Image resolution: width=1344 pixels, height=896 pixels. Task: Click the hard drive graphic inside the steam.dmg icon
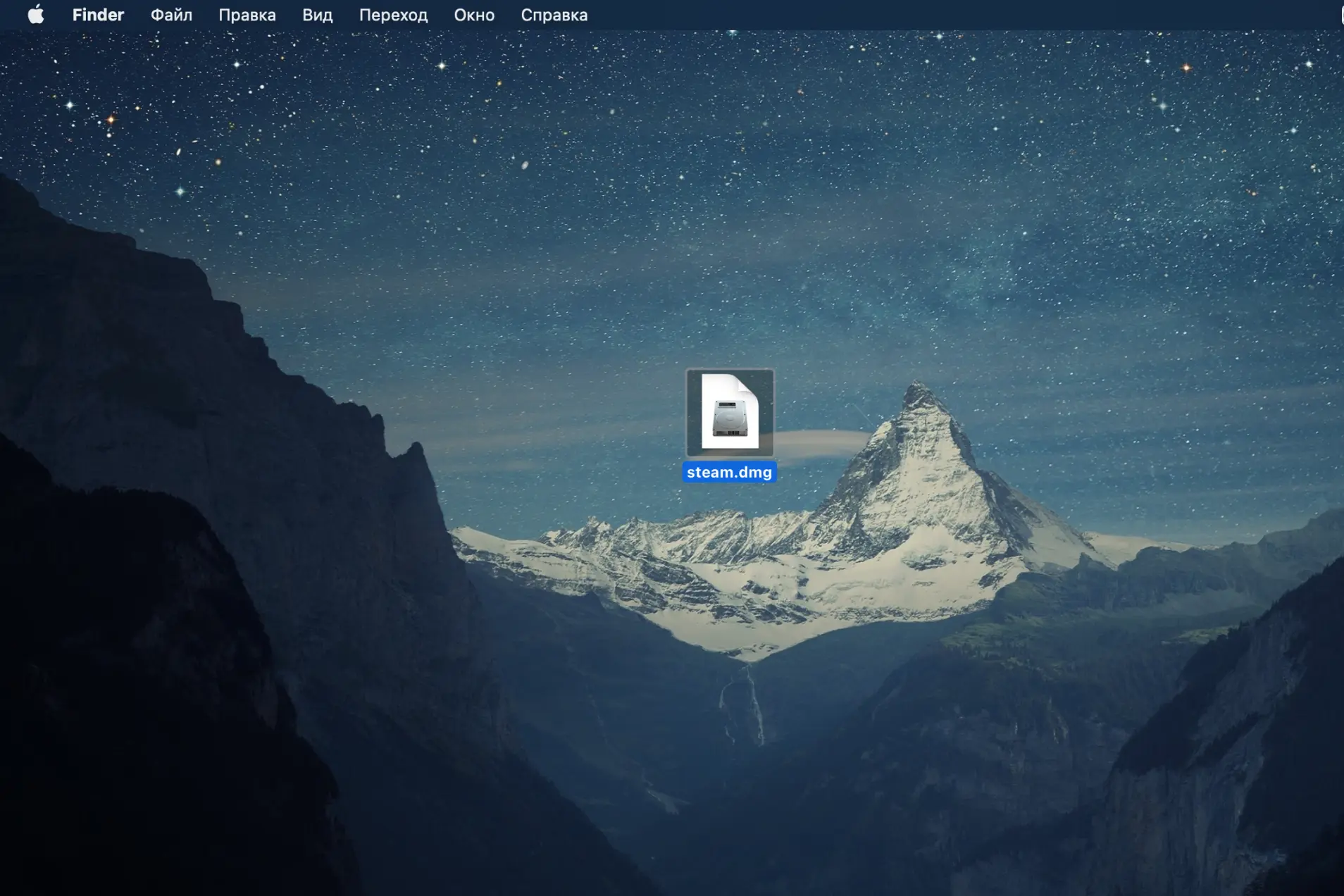(730, 418)
